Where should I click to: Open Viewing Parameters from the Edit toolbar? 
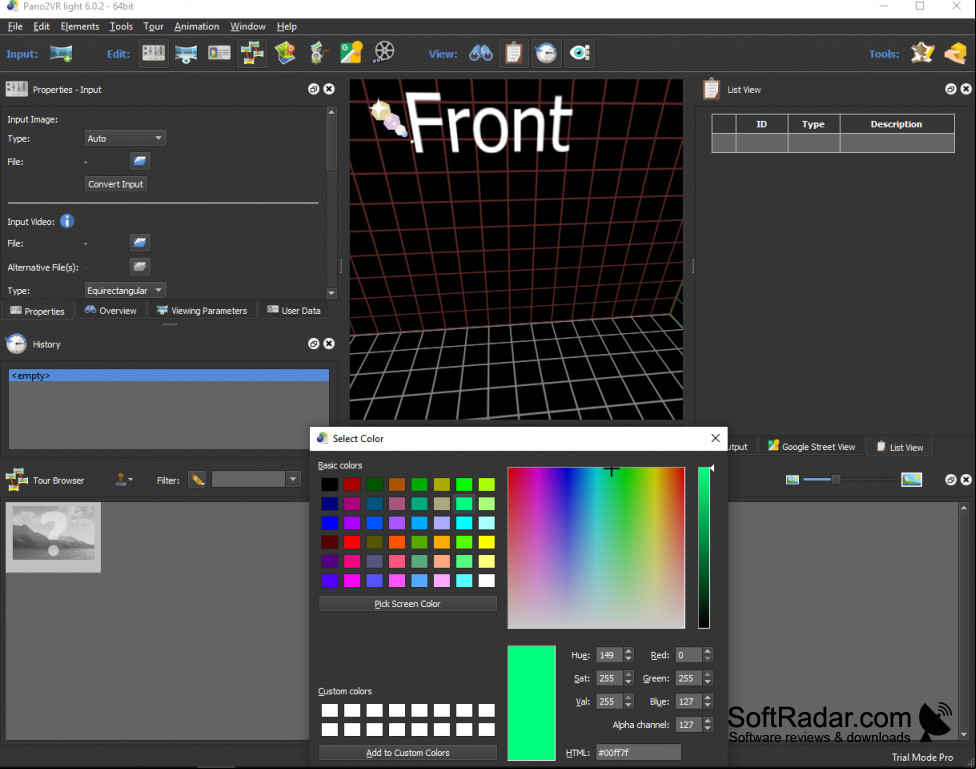pos(186,54)
